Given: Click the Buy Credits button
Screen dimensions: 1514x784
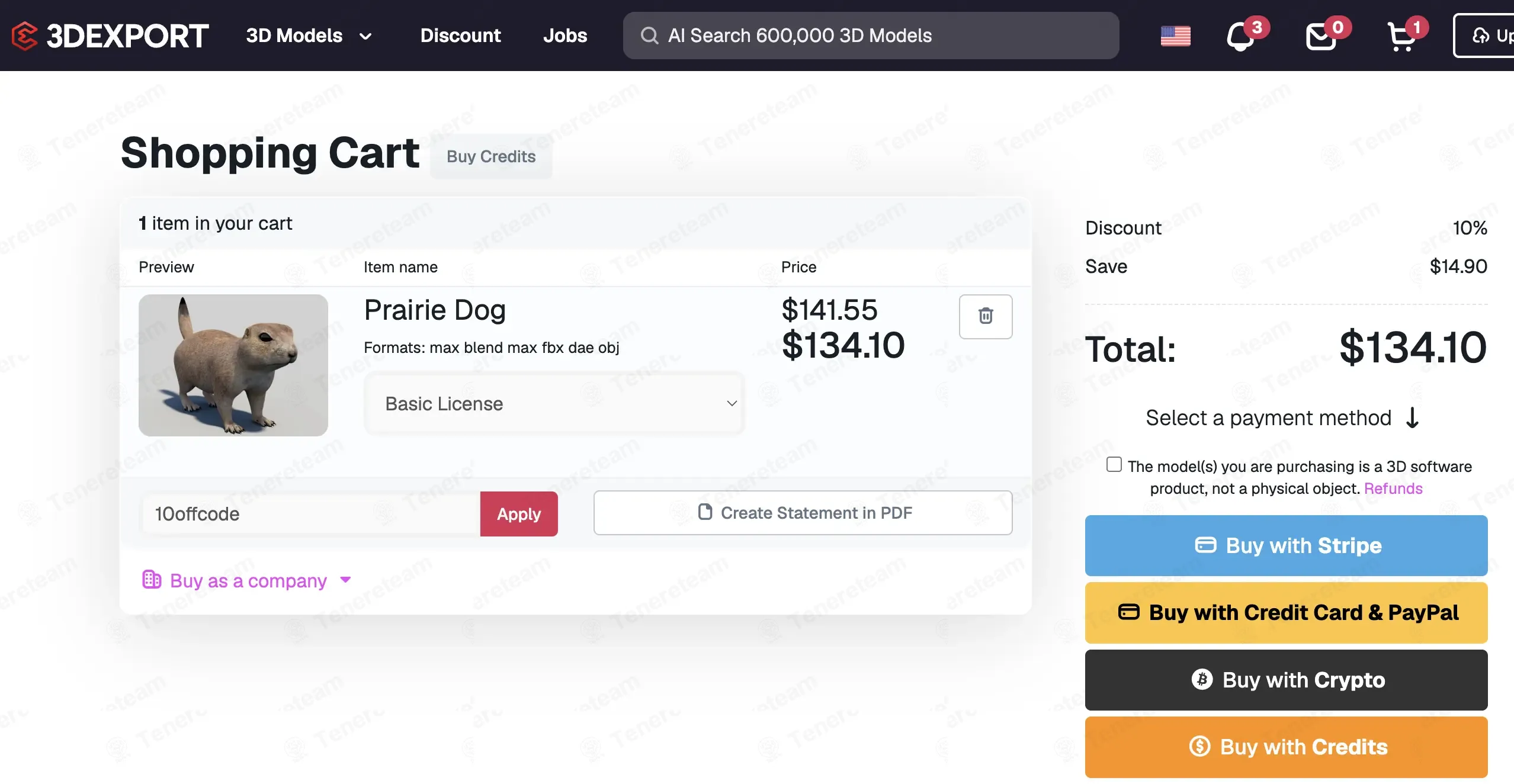Looking at the screenshot, I should (491, 156).
